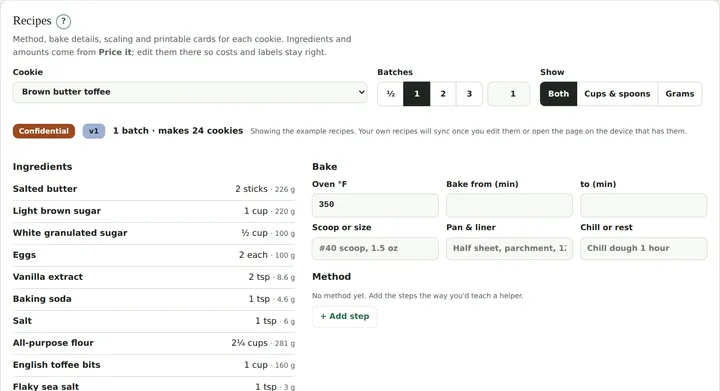Click the Chill or rest field
The image size is (720, 391).
tap(643, 248)
